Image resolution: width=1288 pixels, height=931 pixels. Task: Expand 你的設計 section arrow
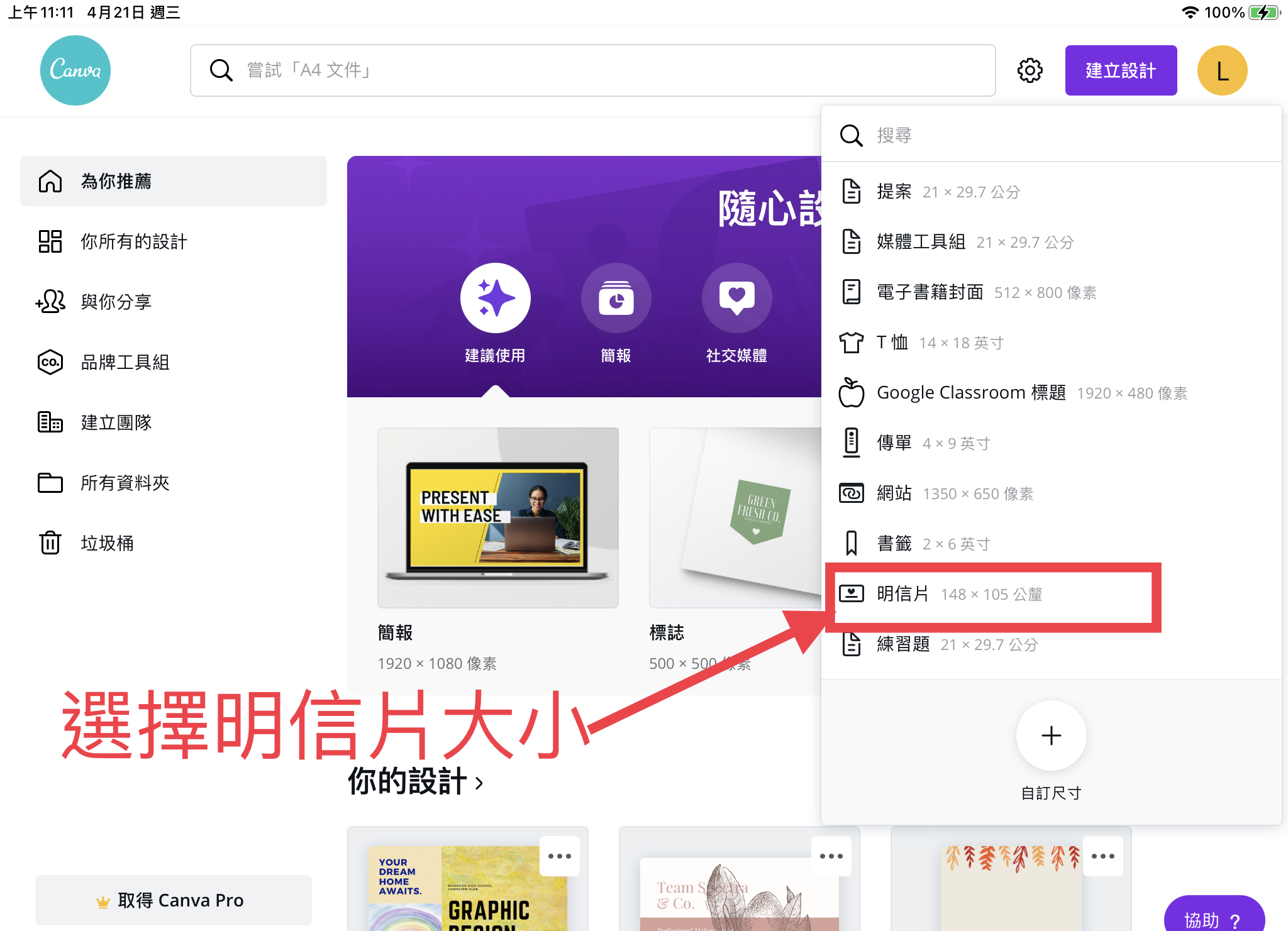(x=480, y=783)
